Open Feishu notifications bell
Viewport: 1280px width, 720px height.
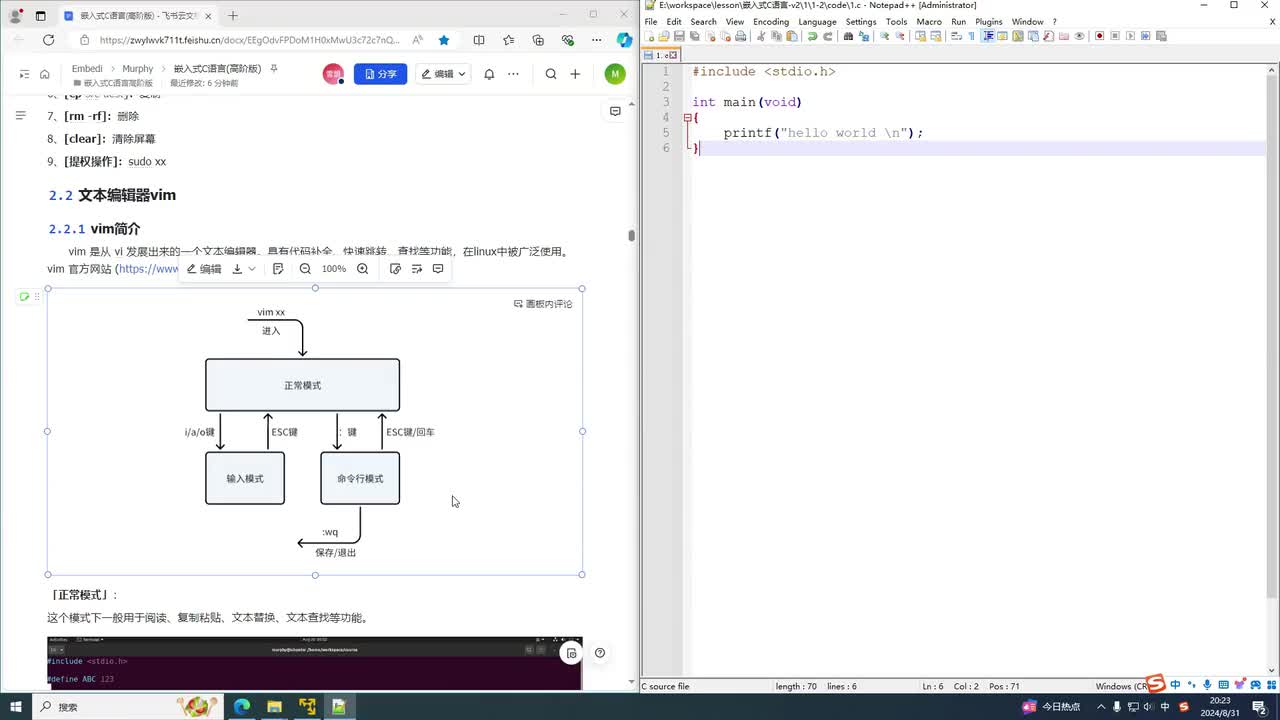coord(489,74)
